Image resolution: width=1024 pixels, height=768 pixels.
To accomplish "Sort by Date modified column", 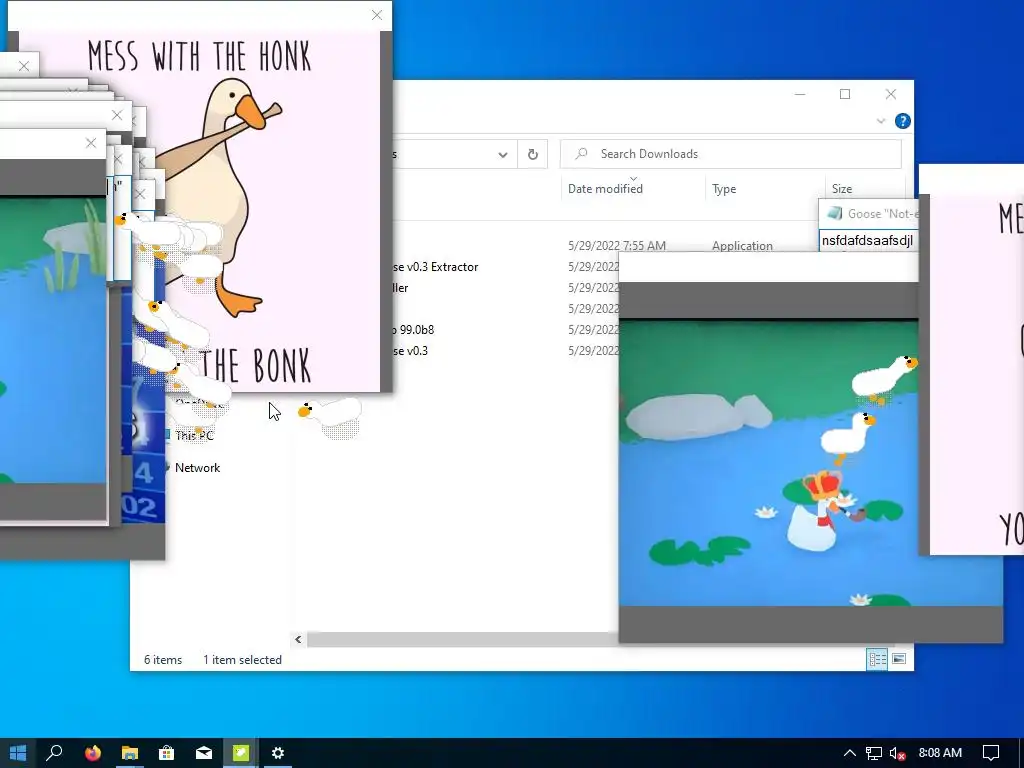I will coord(605,189).
